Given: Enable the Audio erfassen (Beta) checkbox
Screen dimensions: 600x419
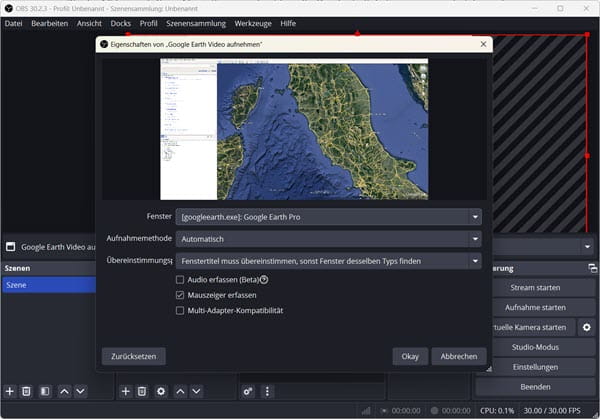Looking at the screenshot, I should pyautogui.click(x=180, y=280).
